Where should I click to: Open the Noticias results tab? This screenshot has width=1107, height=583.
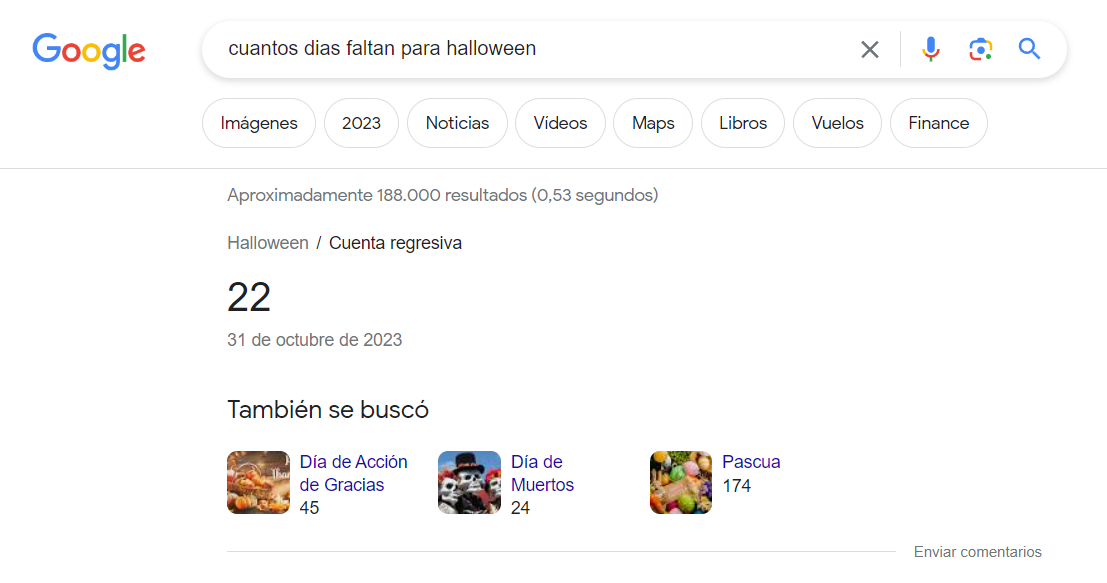click(457, 123)
